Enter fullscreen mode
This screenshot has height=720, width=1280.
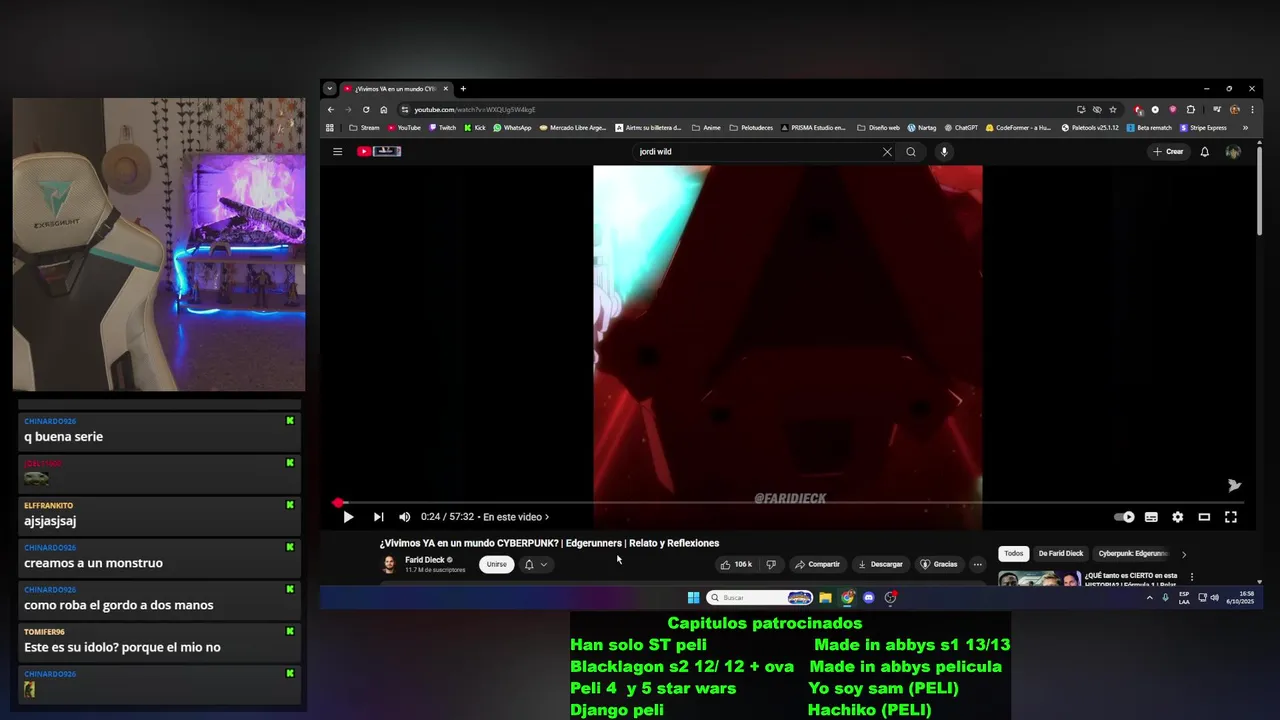(1231, 517)
